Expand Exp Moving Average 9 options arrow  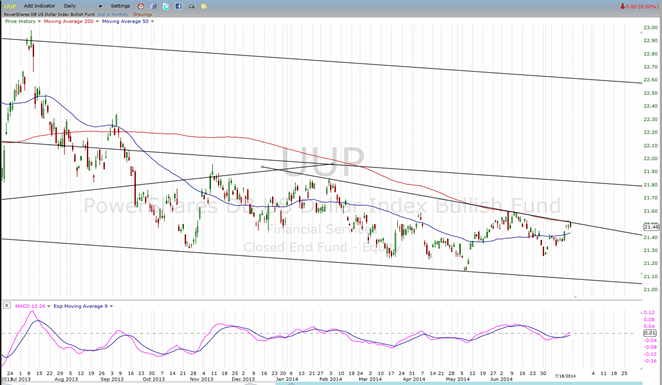tap(111, 306)
